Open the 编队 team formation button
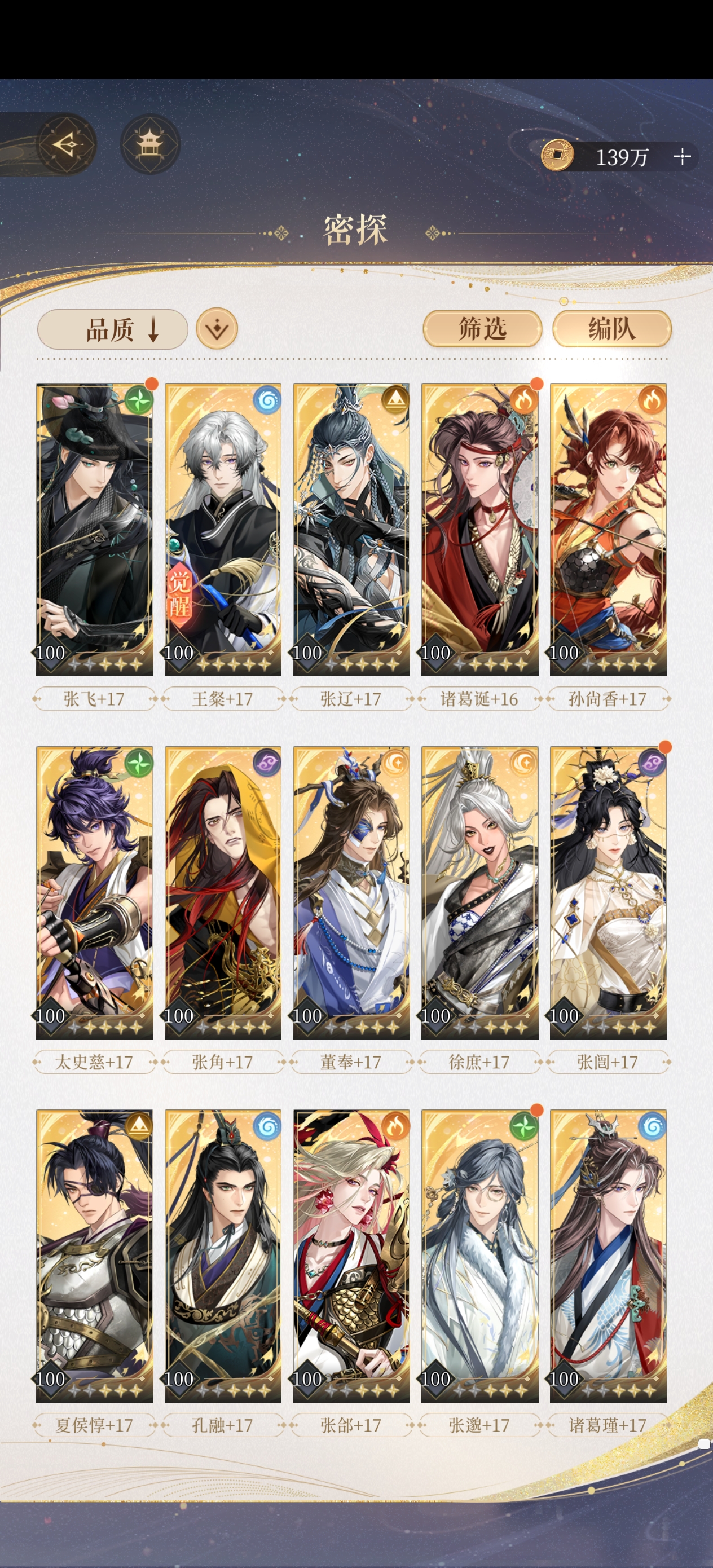Image resolution: width=713 pixels, height=1568 pixels. click(x=612, y=329)
